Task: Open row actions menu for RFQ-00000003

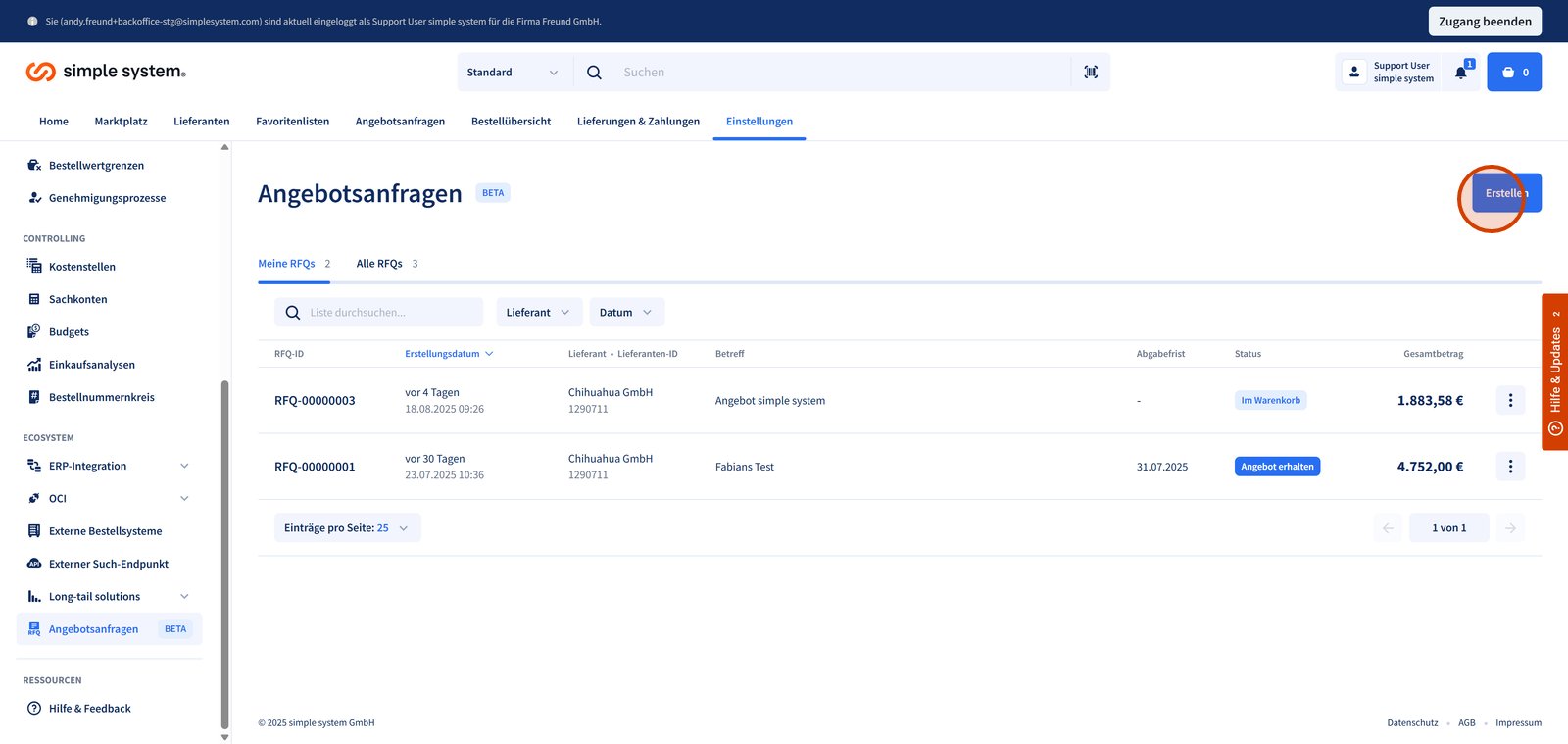Action: (x=1510, y=400)
